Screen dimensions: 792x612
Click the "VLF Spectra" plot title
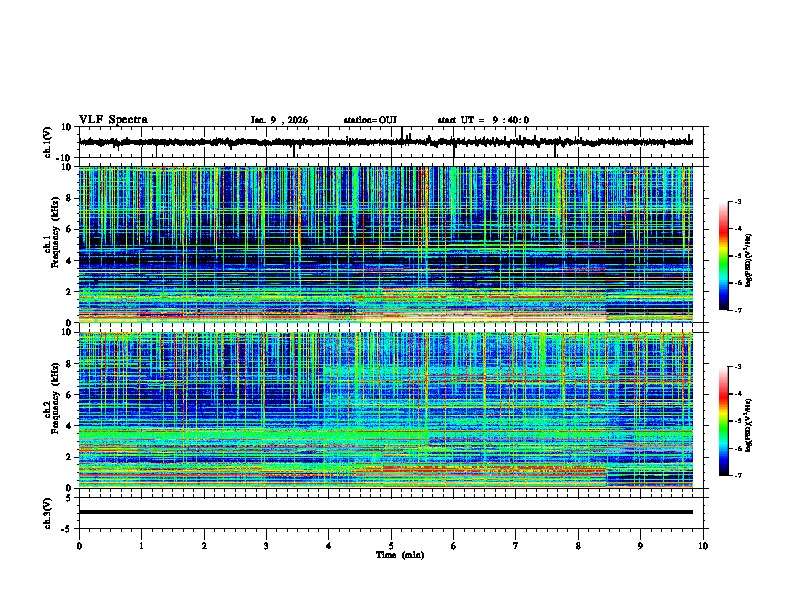click(x=113, y=120)
